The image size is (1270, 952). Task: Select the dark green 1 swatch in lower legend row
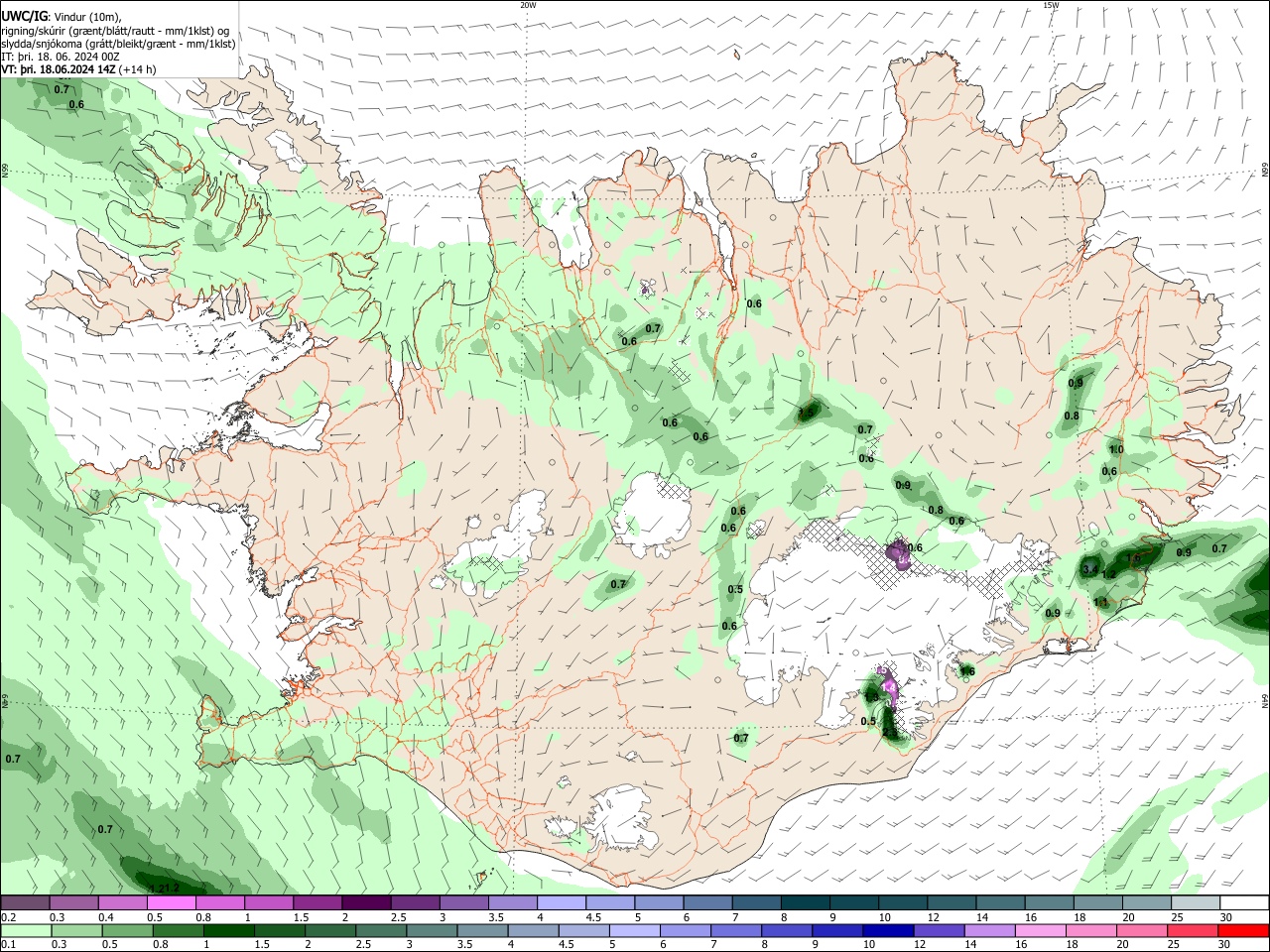(229, 931)
